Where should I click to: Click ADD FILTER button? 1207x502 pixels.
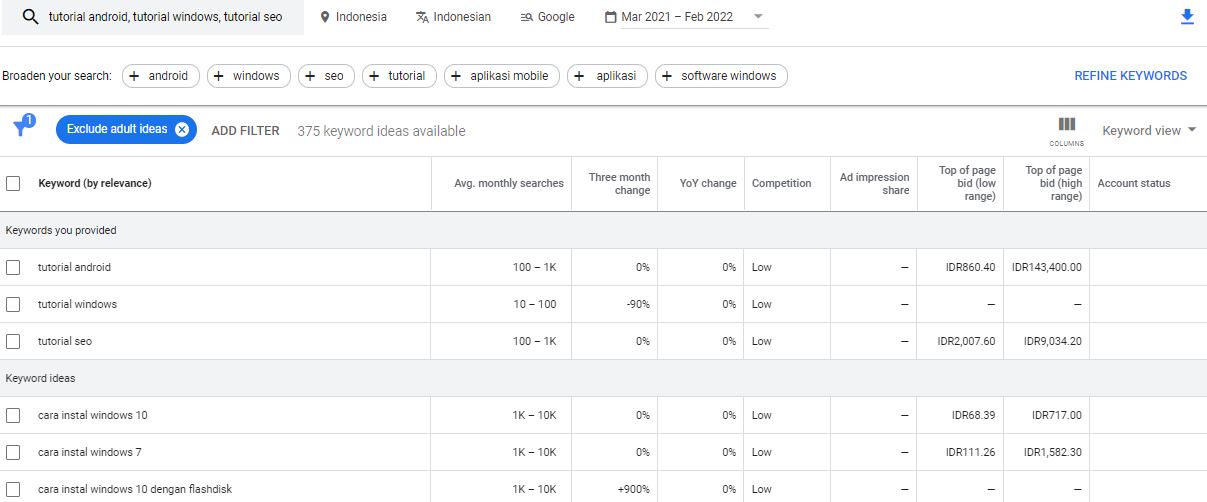[245, 131]
